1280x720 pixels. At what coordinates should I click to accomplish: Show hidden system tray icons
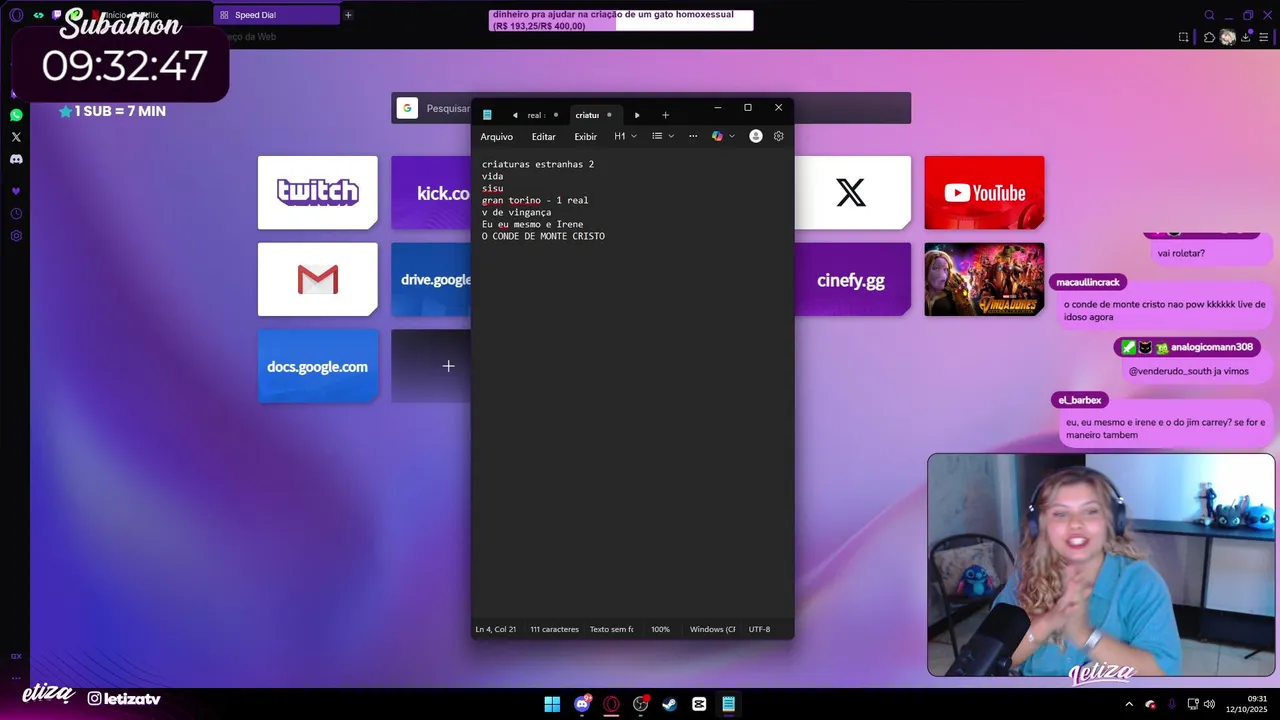[x=1129, y=704]
